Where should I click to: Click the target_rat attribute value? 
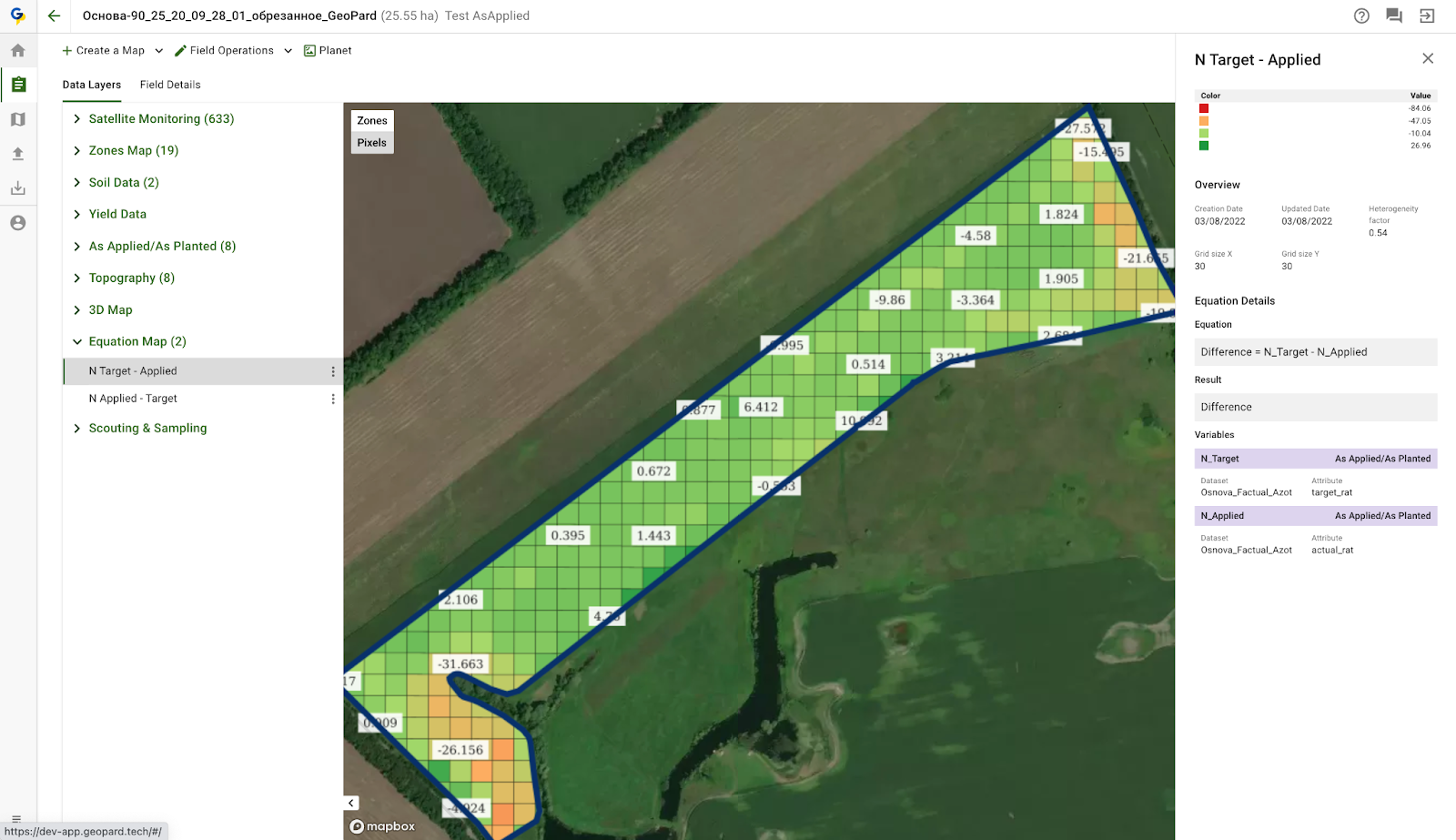[x=1331, y=492]
